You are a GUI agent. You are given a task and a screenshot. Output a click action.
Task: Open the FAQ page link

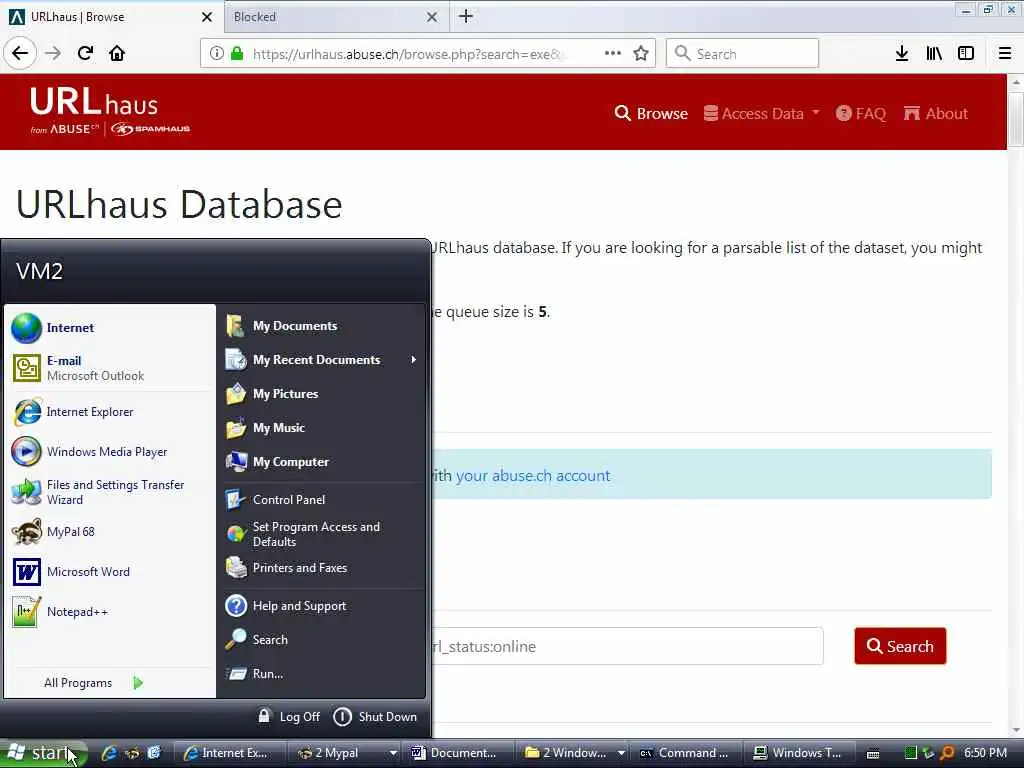[861, 114]
